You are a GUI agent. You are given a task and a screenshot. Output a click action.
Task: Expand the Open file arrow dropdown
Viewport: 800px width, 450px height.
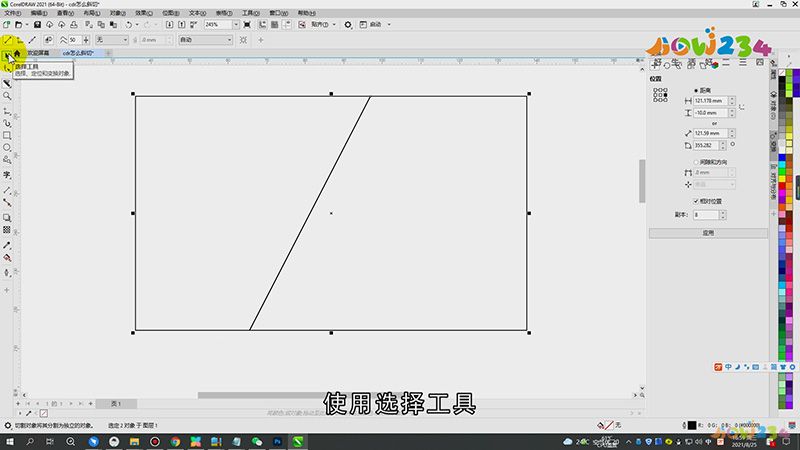point(27,24)
